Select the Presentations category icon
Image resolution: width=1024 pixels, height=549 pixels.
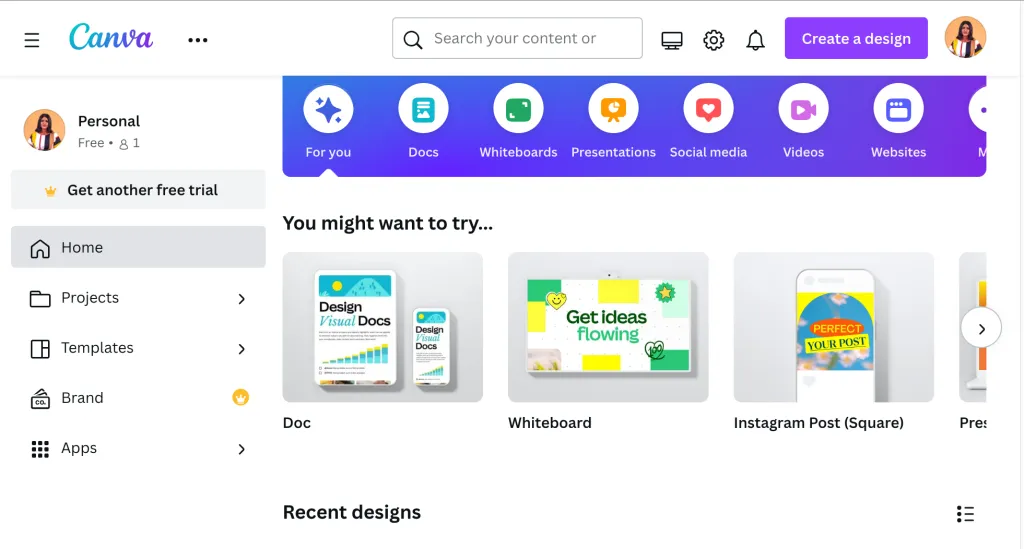[613, 108]
